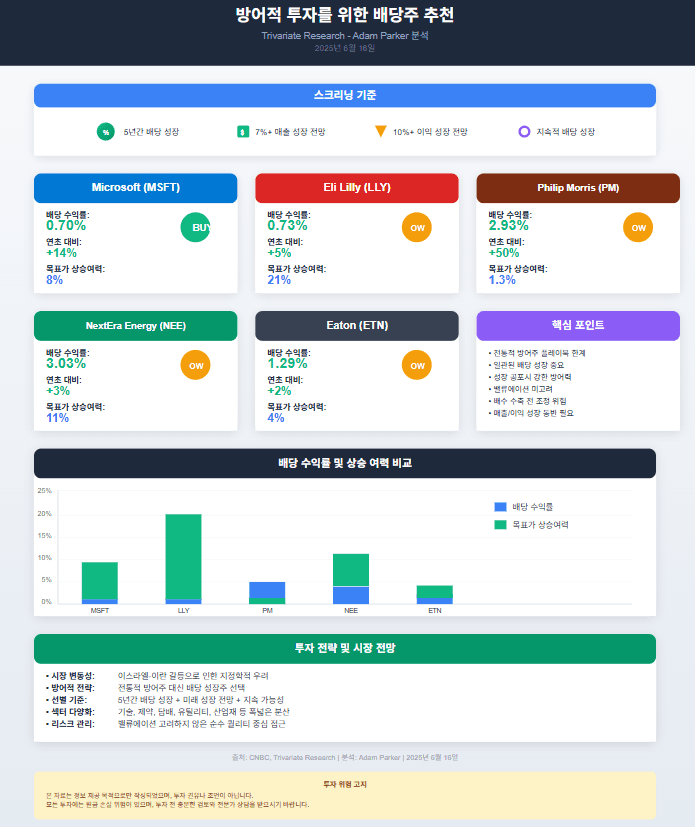Click the green dollar icon for 7%+ 매출 성장

coord(243,132)
